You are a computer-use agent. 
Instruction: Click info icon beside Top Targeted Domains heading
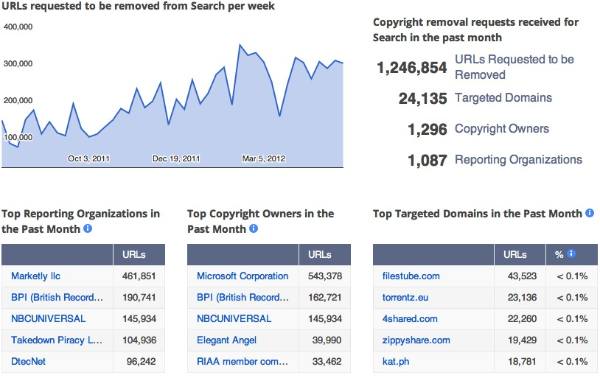pos(590,213)
